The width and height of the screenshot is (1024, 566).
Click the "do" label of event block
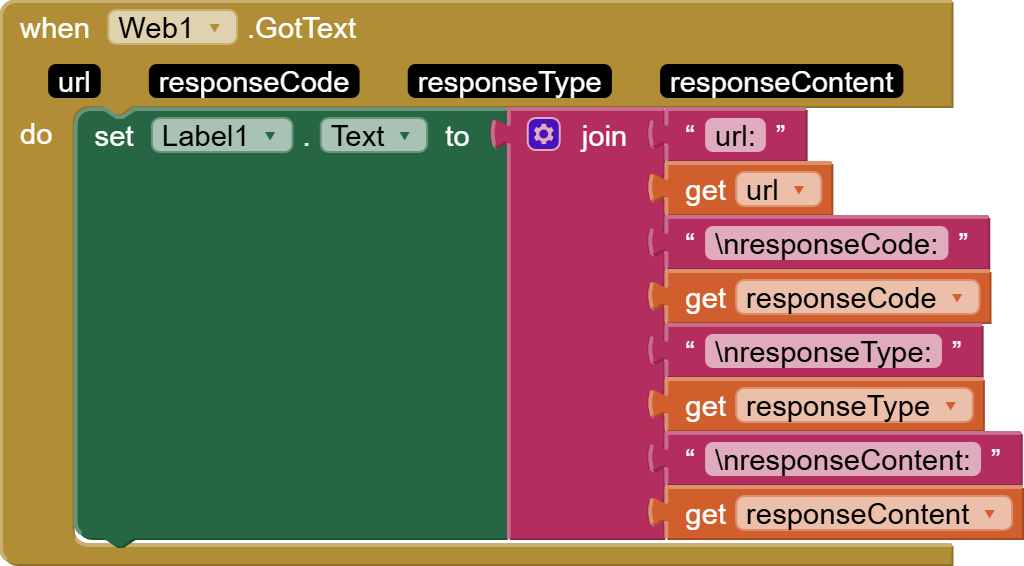pos(36,134)
